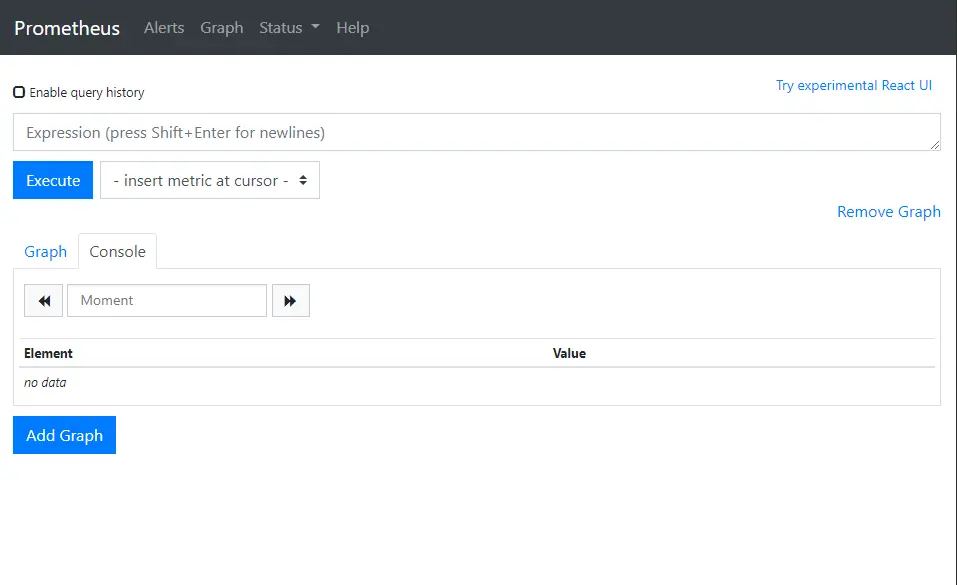This screenshot has height=585, width=957.
Task: Click the Value column header
Action: point(569,353)
